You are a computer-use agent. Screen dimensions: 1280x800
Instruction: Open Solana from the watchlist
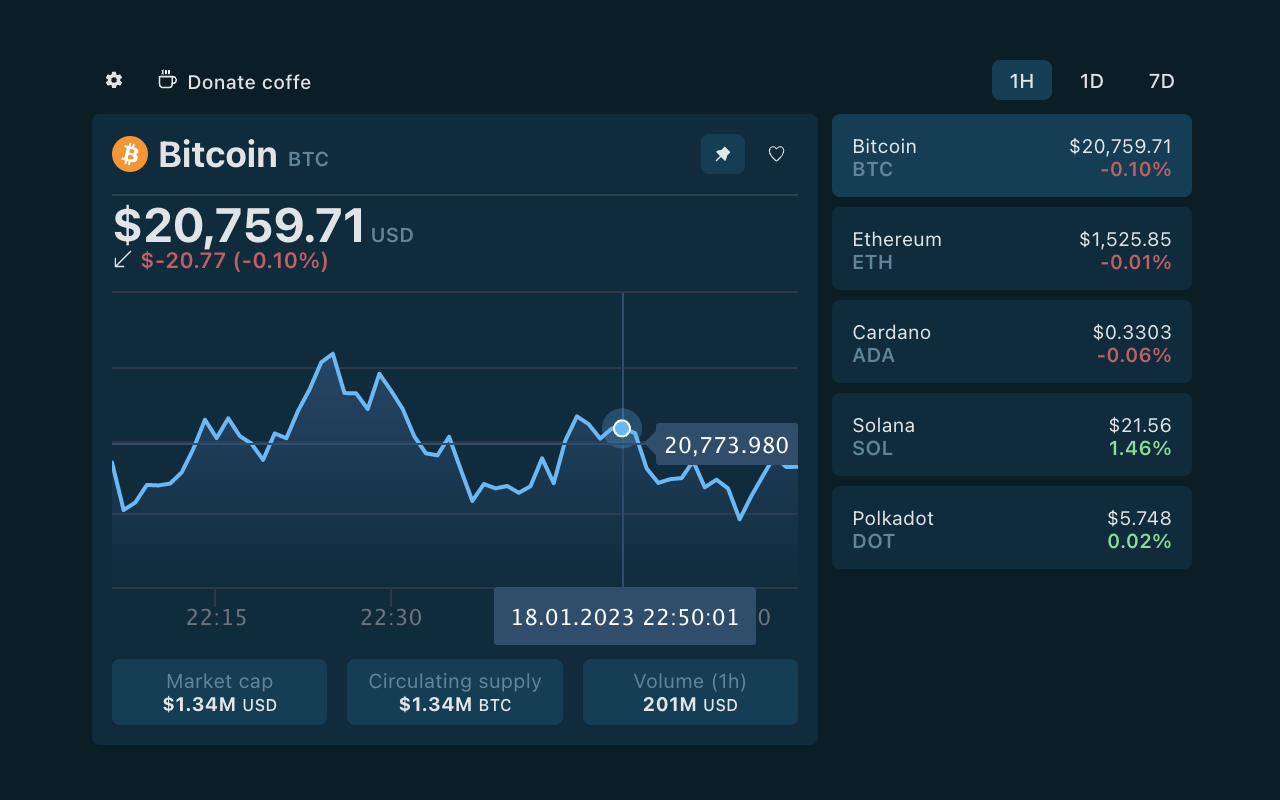point(1011,434)
